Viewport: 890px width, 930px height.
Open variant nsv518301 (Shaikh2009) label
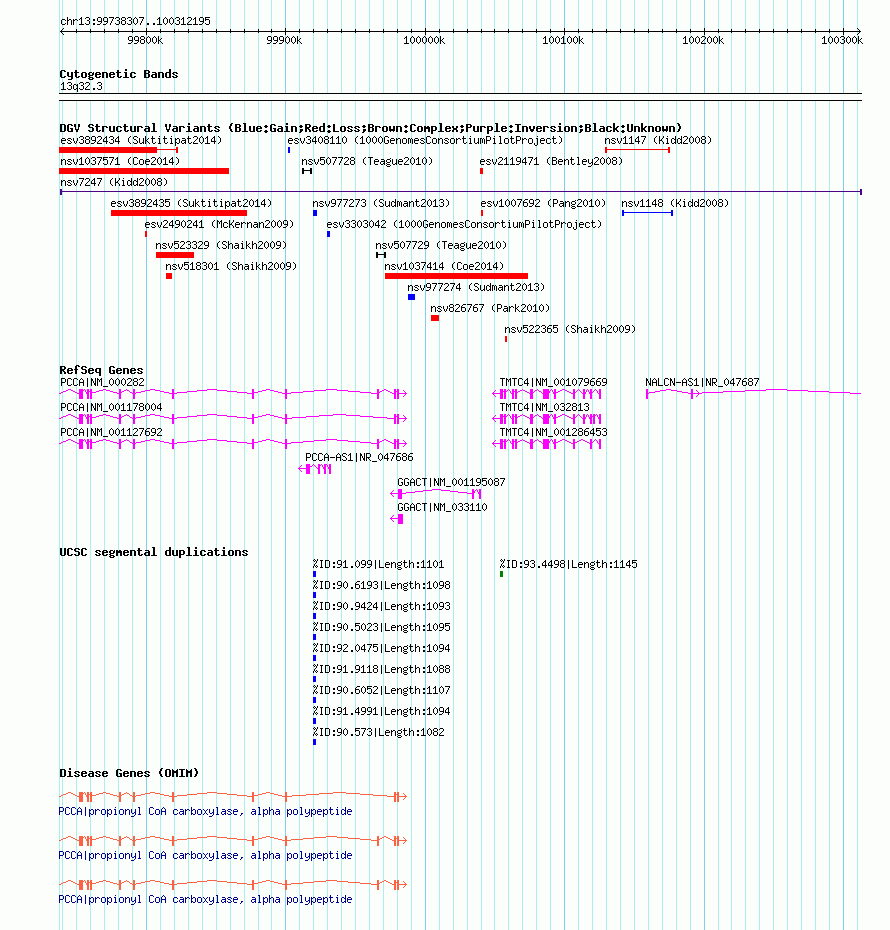(231, 267)
